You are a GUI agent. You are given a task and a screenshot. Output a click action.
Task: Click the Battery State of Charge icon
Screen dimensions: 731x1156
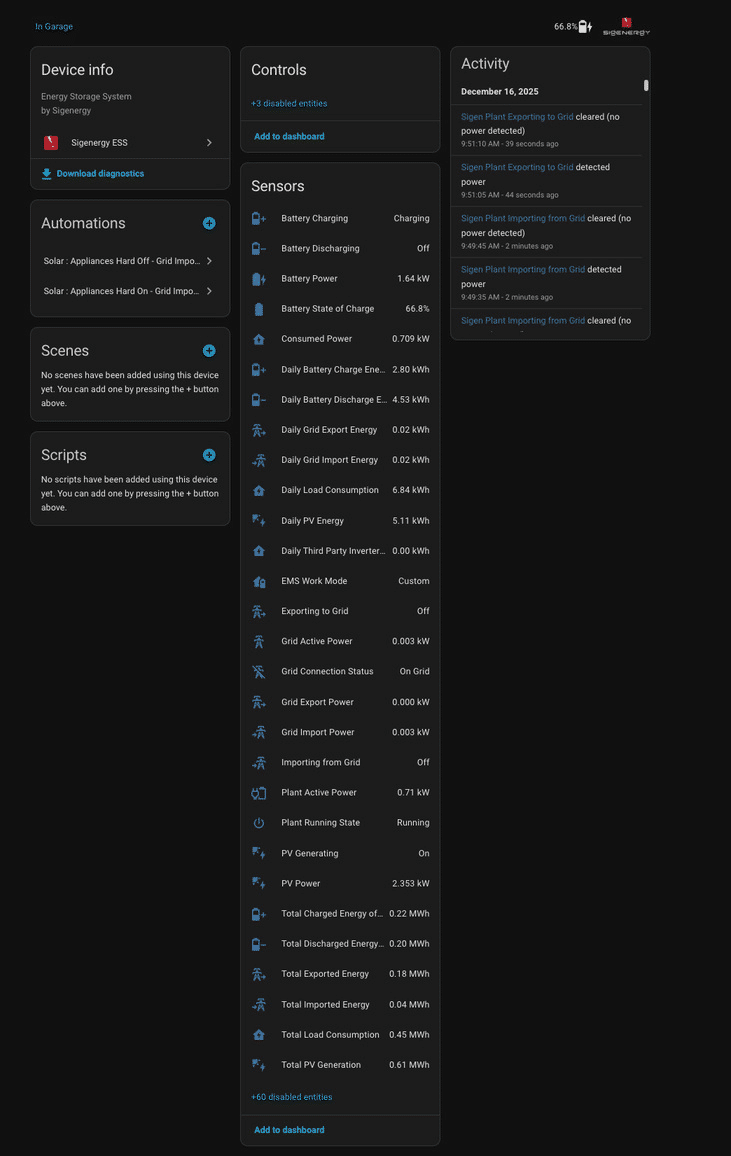click(259, 309)
